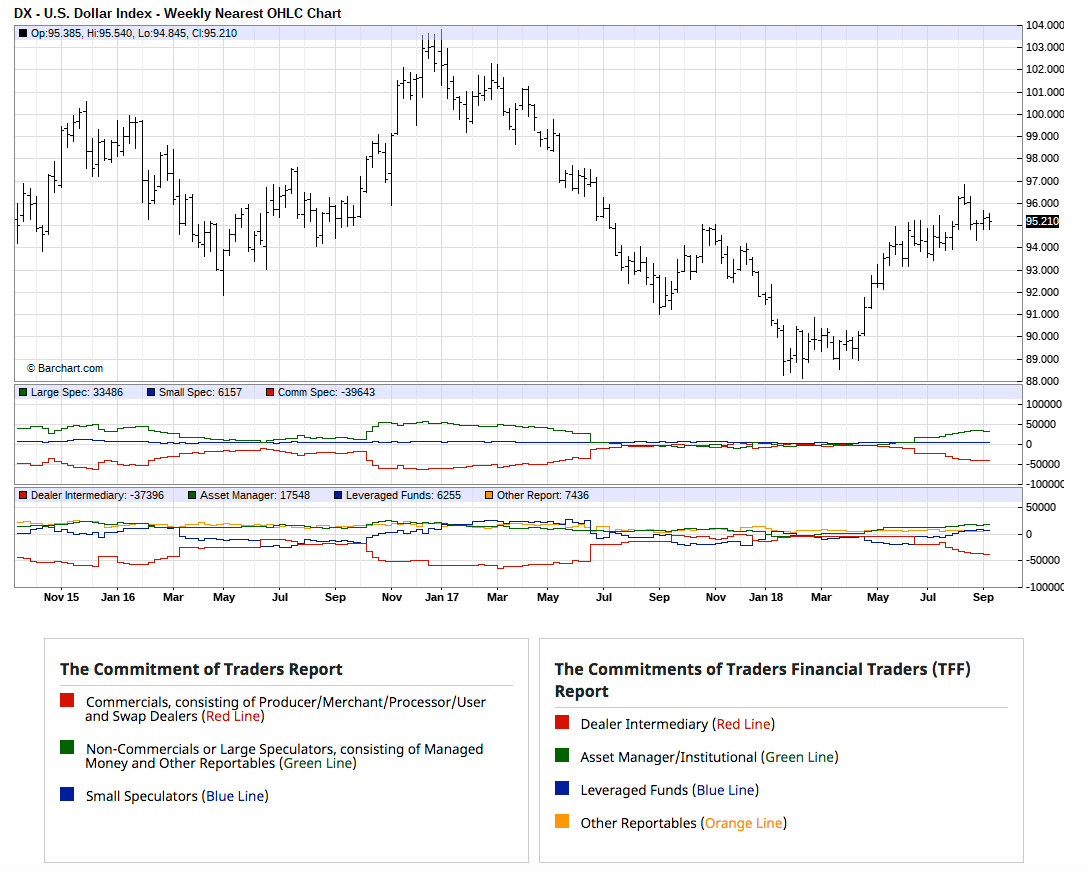Viewport: 1088px width, 871px height.
Task: Click the Barchart.com copyright text
Action: (x=65, y=369)
